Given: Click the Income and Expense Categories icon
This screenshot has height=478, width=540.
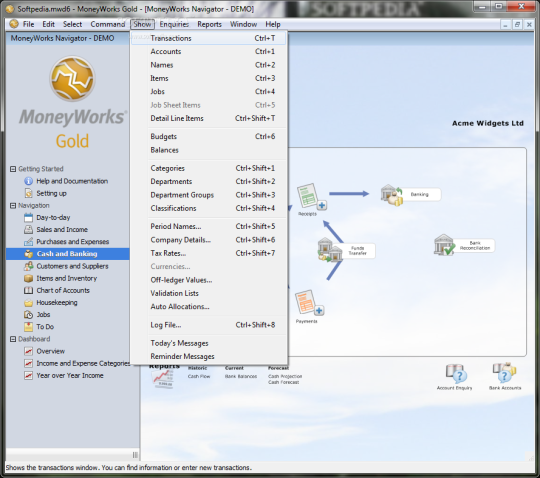Looking at the screenshot, I should pyautogui.click(x=29, y=363).
